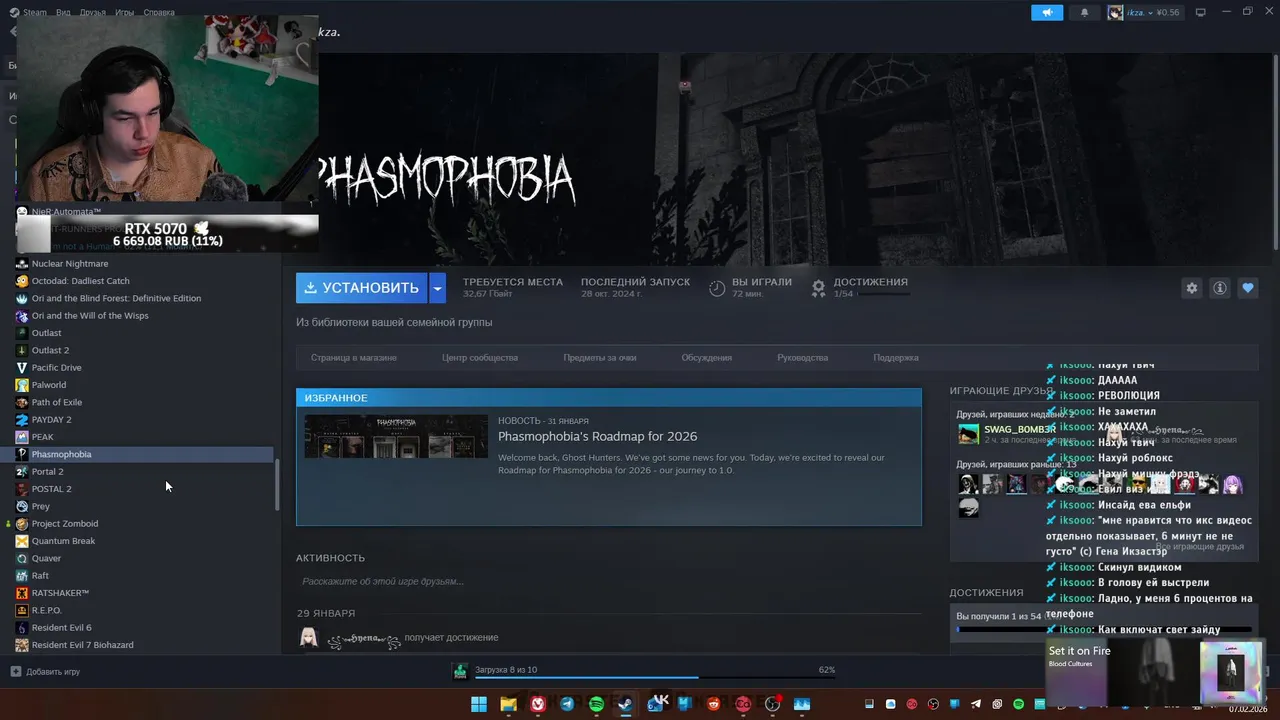Open OBS Studio on taskbar

click(x=772, y=704)
